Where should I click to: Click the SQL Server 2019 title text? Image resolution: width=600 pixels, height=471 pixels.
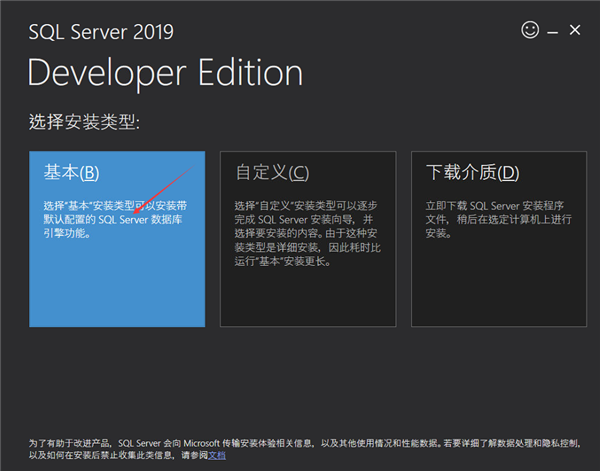tap(101, 32)
